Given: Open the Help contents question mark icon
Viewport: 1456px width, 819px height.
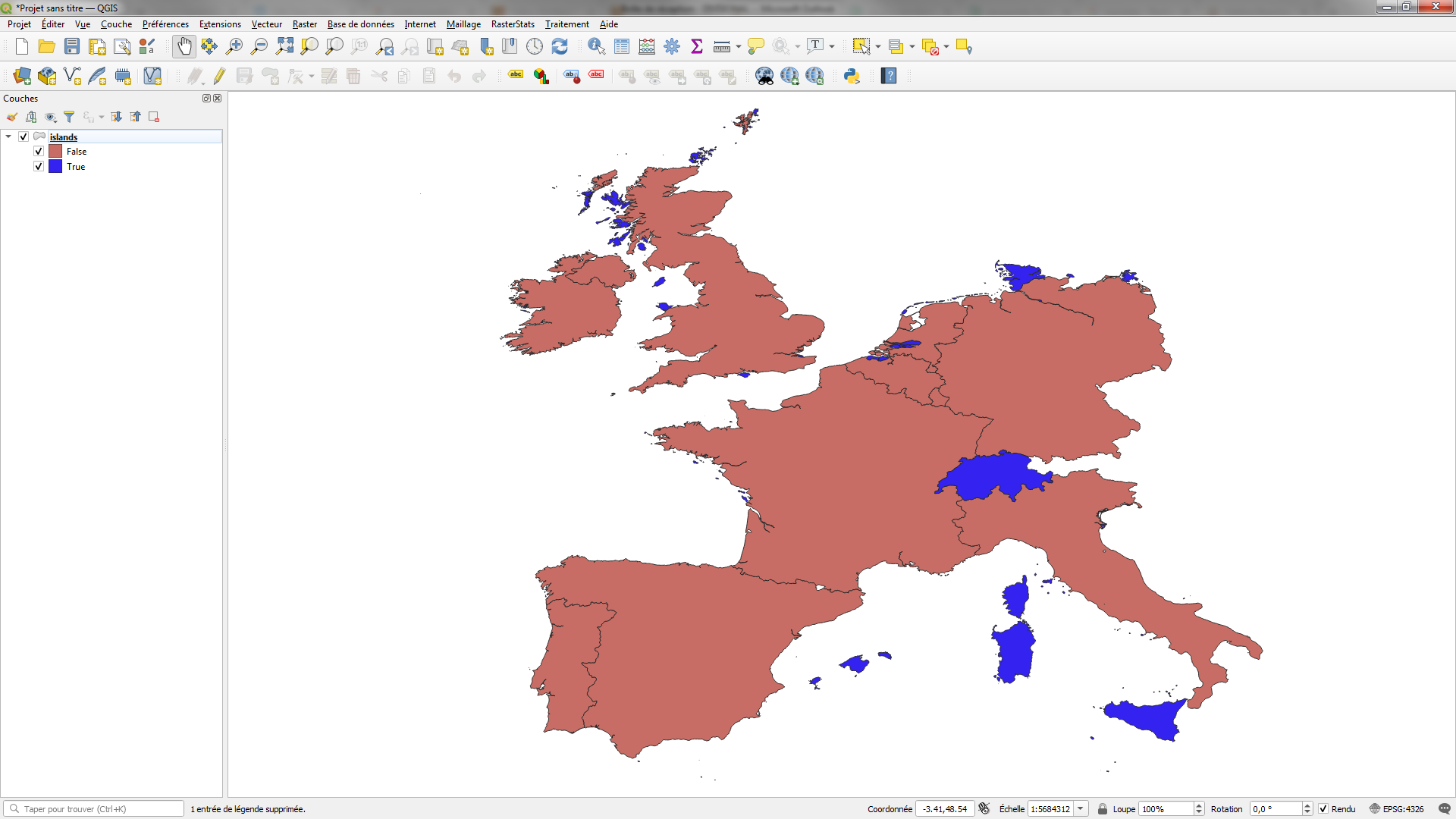Looking at the screenshot, I should coord(889,76).
